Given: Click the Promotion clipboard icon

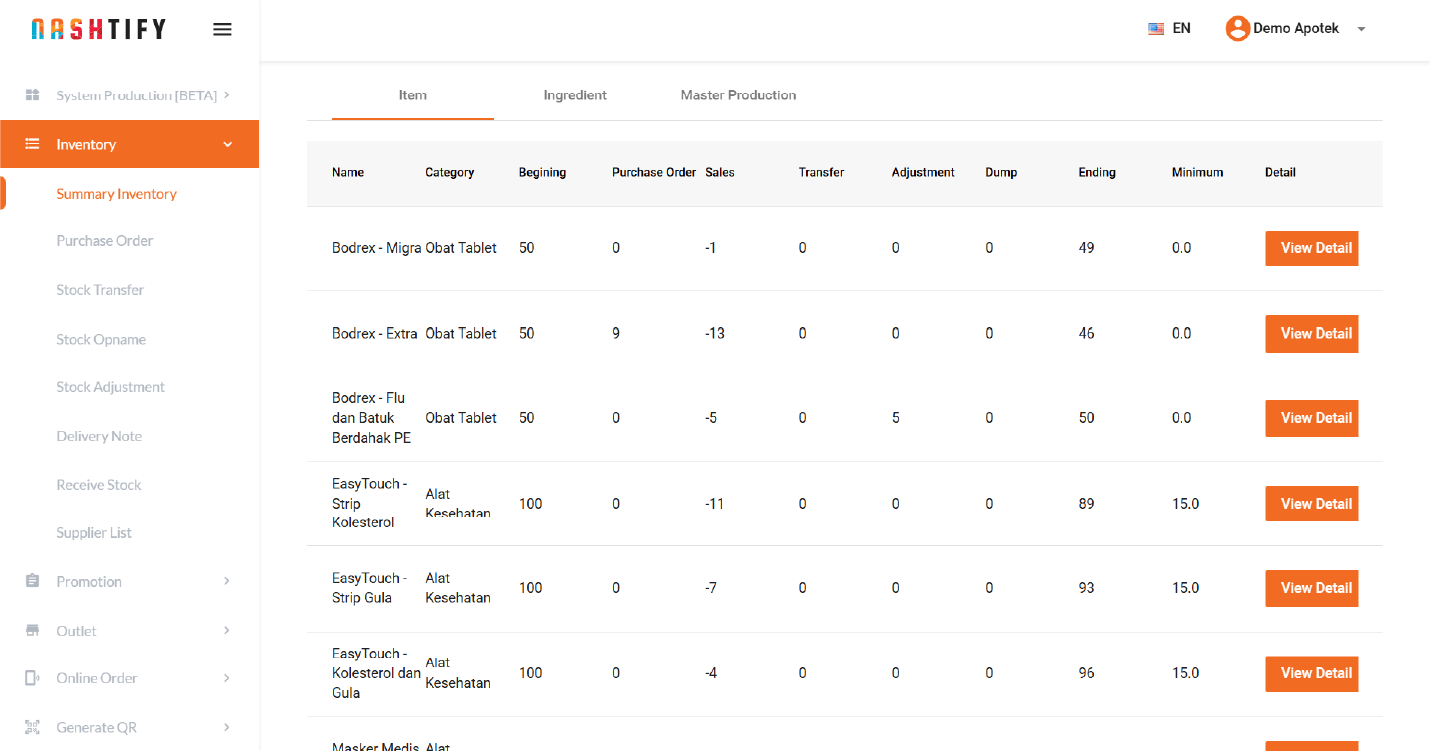Looking at the screenshot, I should pyautogui.click(x=32, y=581).
